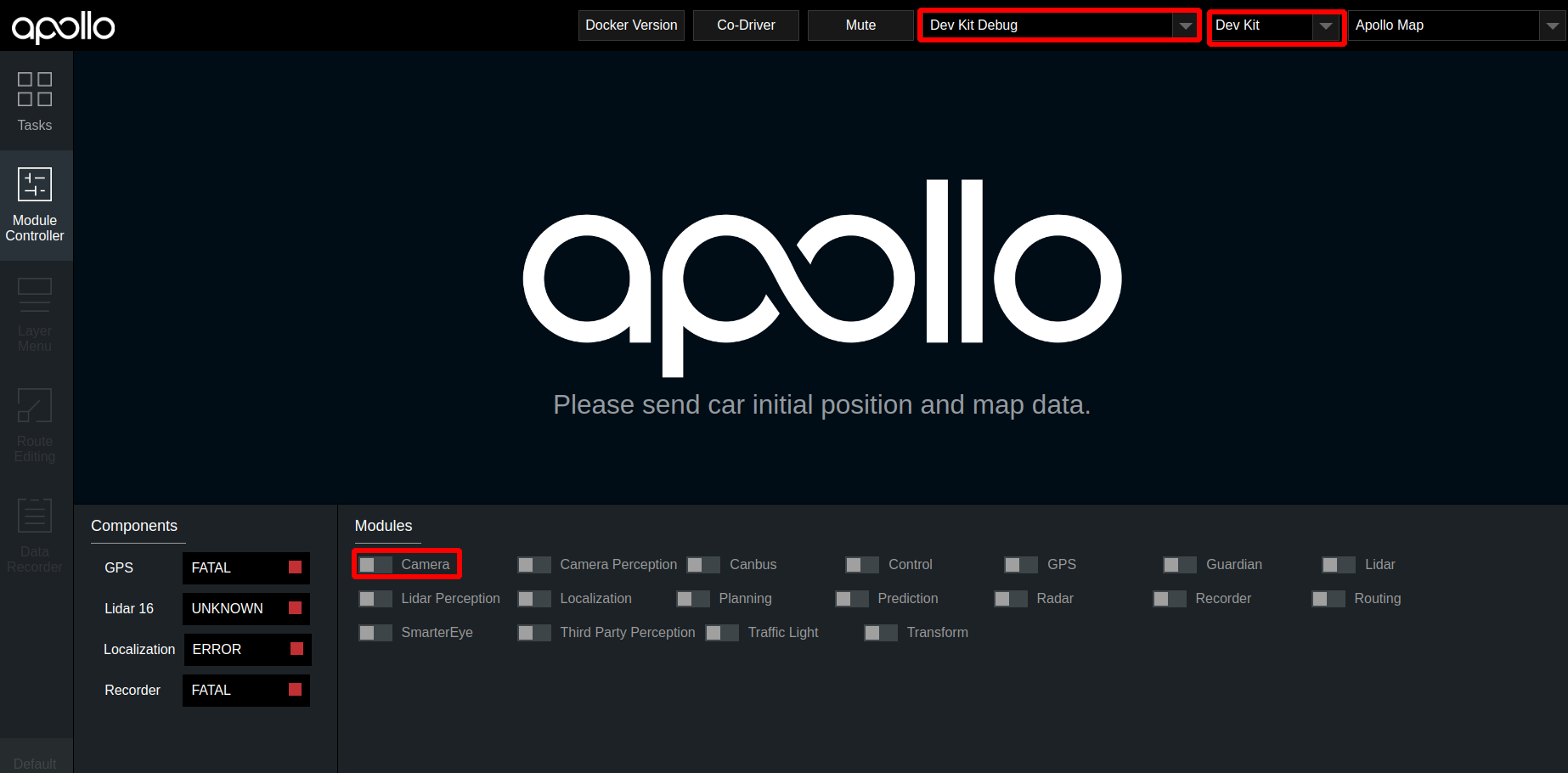Viewport: 1568px width, 773px height.
Task: Toggle the Control module switch
Action: click(x=862, y=565)
